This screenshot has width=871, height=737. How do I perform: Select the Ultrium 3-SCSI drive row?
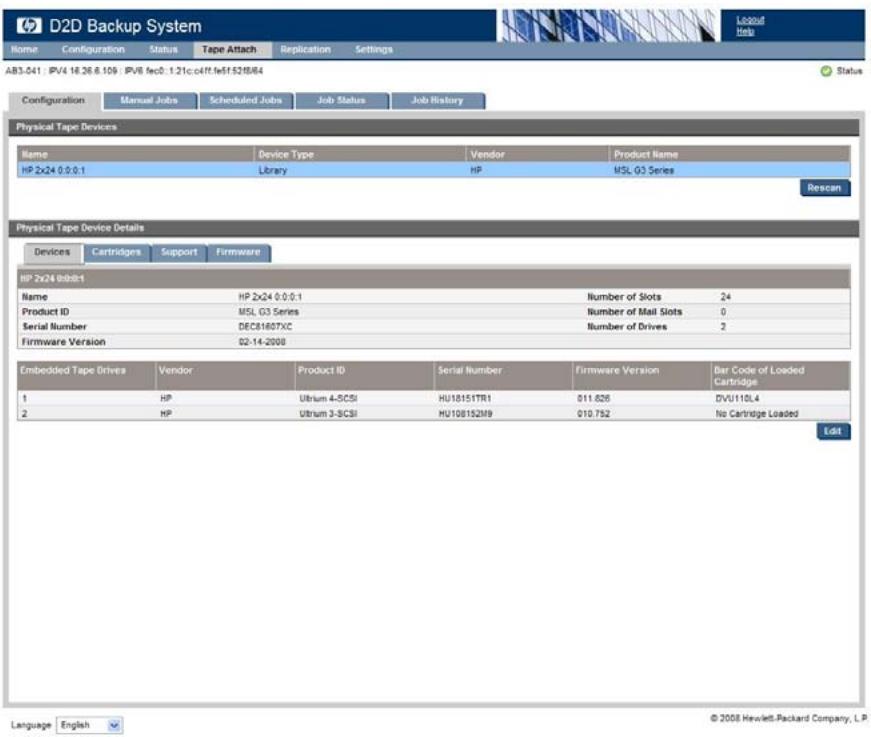pos(433,414)
